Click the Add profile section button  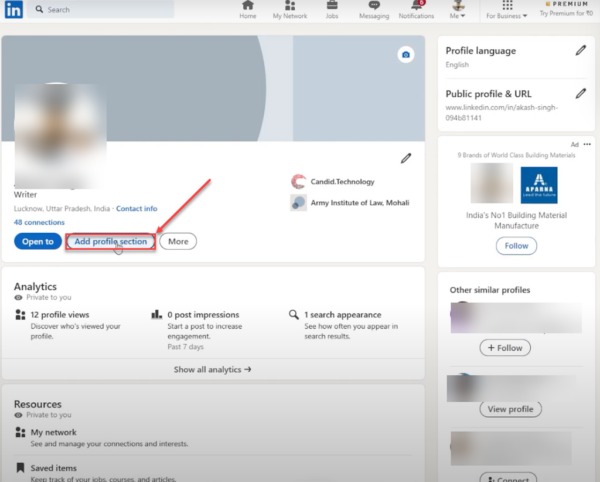click(x=111, y=241)
